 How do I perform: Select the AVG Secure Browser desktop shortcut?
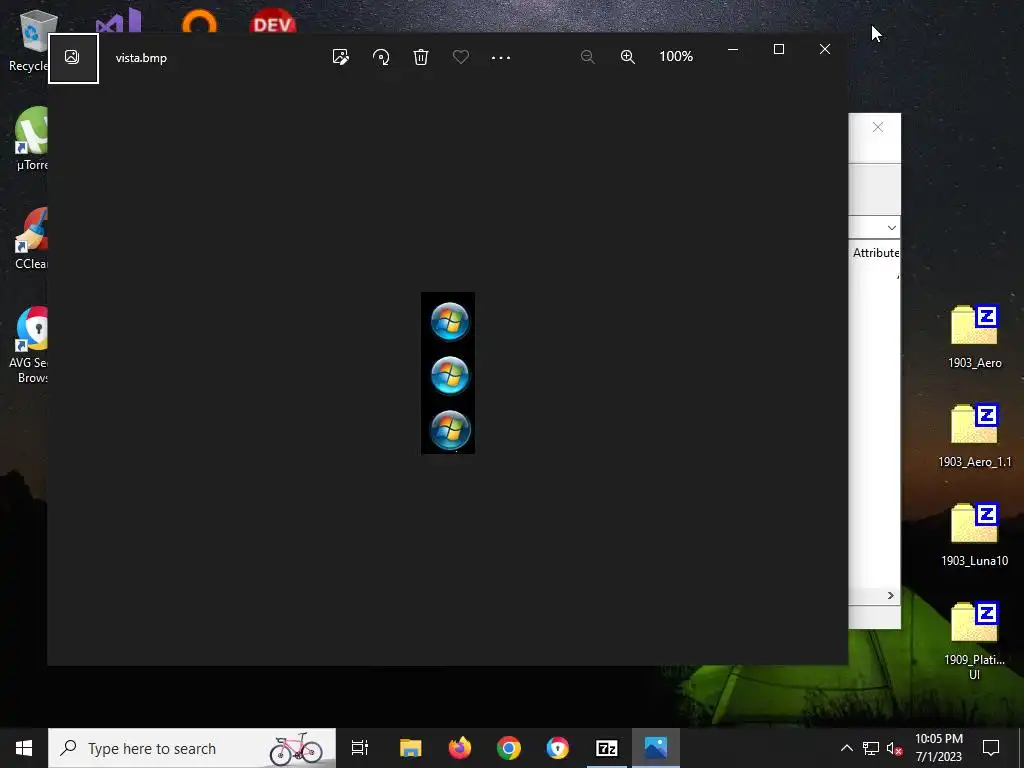pos(29,345)
